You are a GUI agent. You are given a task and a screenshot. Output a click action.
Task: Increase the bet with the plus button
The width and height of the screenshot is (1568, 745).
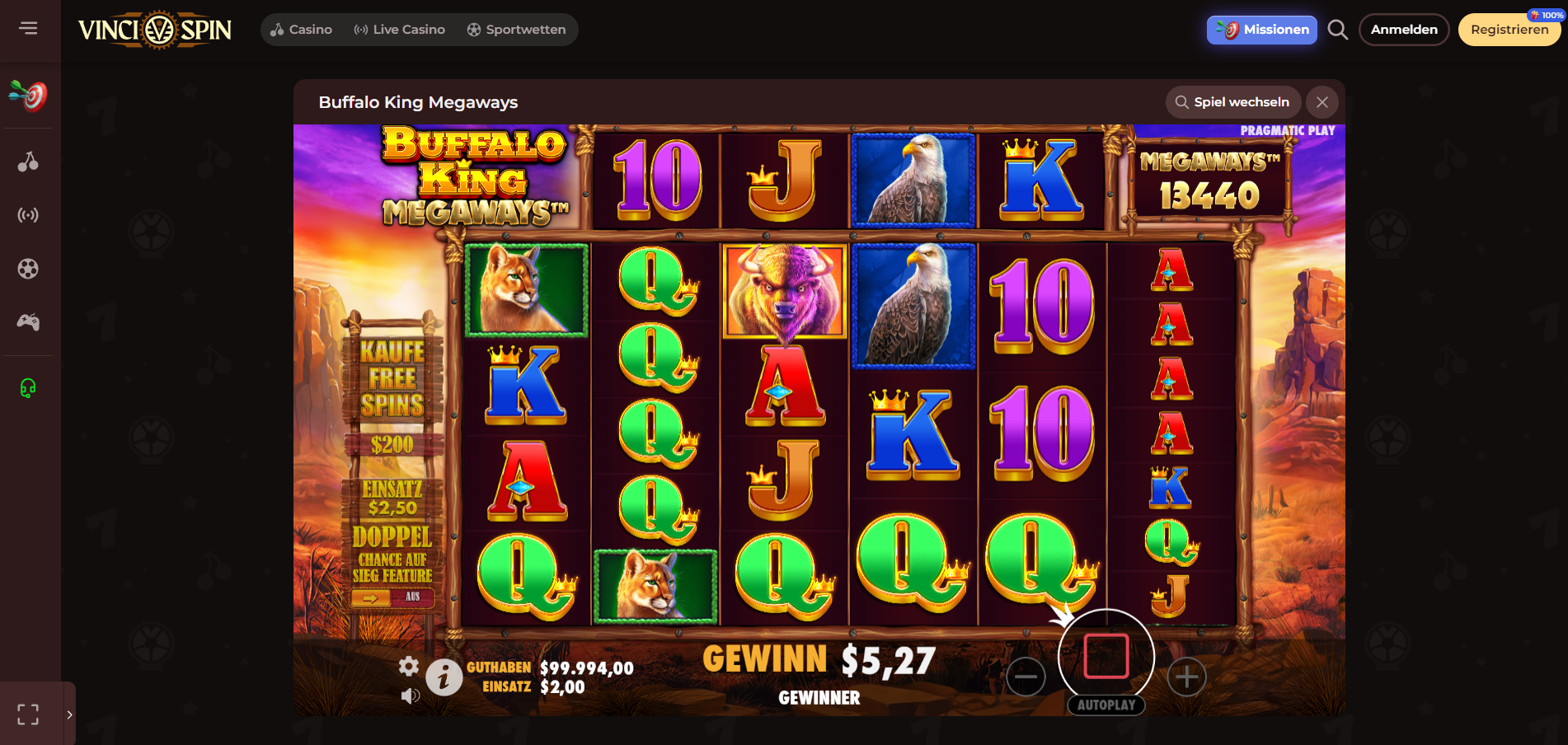pos(1186,677)
